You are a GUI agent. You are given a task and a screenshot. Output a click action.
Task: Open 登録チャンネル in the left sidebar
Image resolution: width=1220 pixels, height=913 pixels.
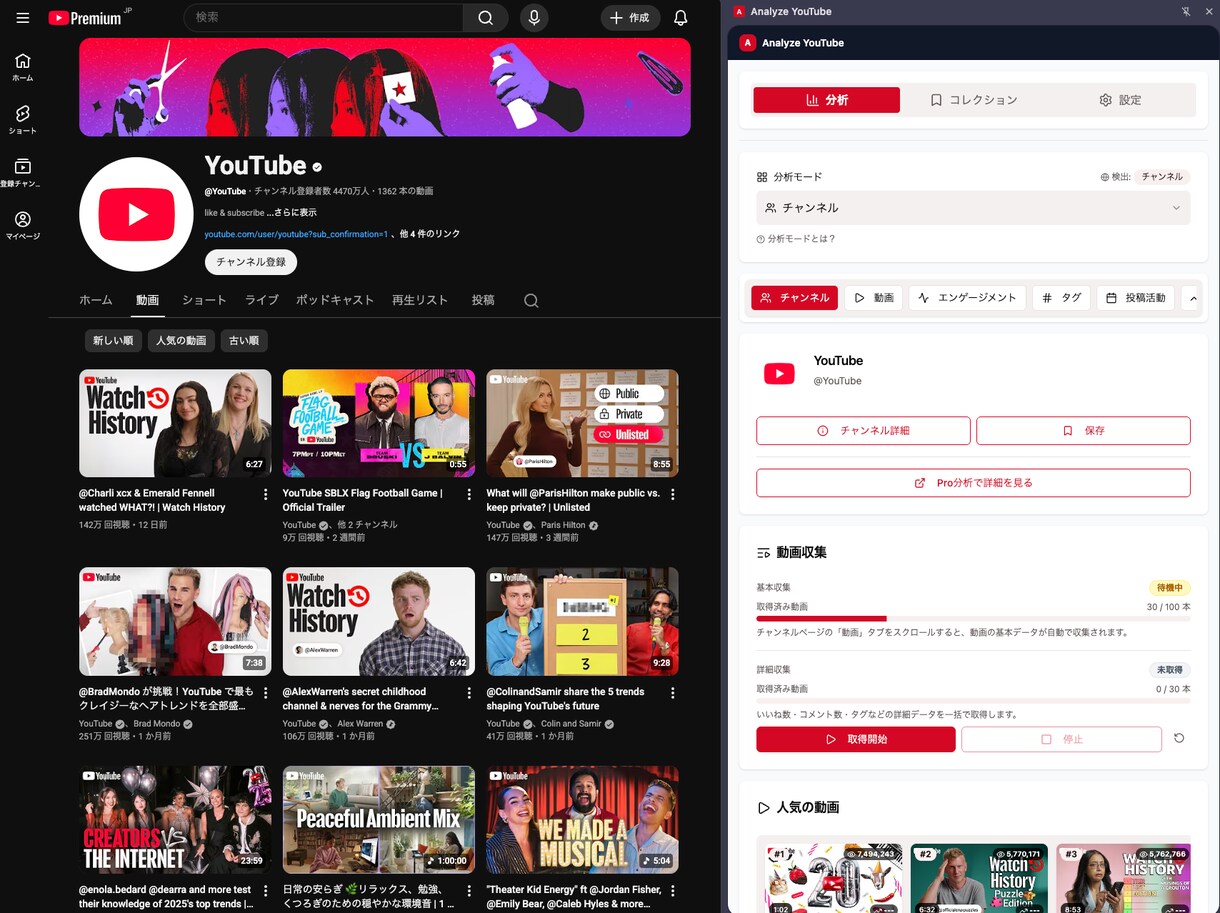point(23,173)
